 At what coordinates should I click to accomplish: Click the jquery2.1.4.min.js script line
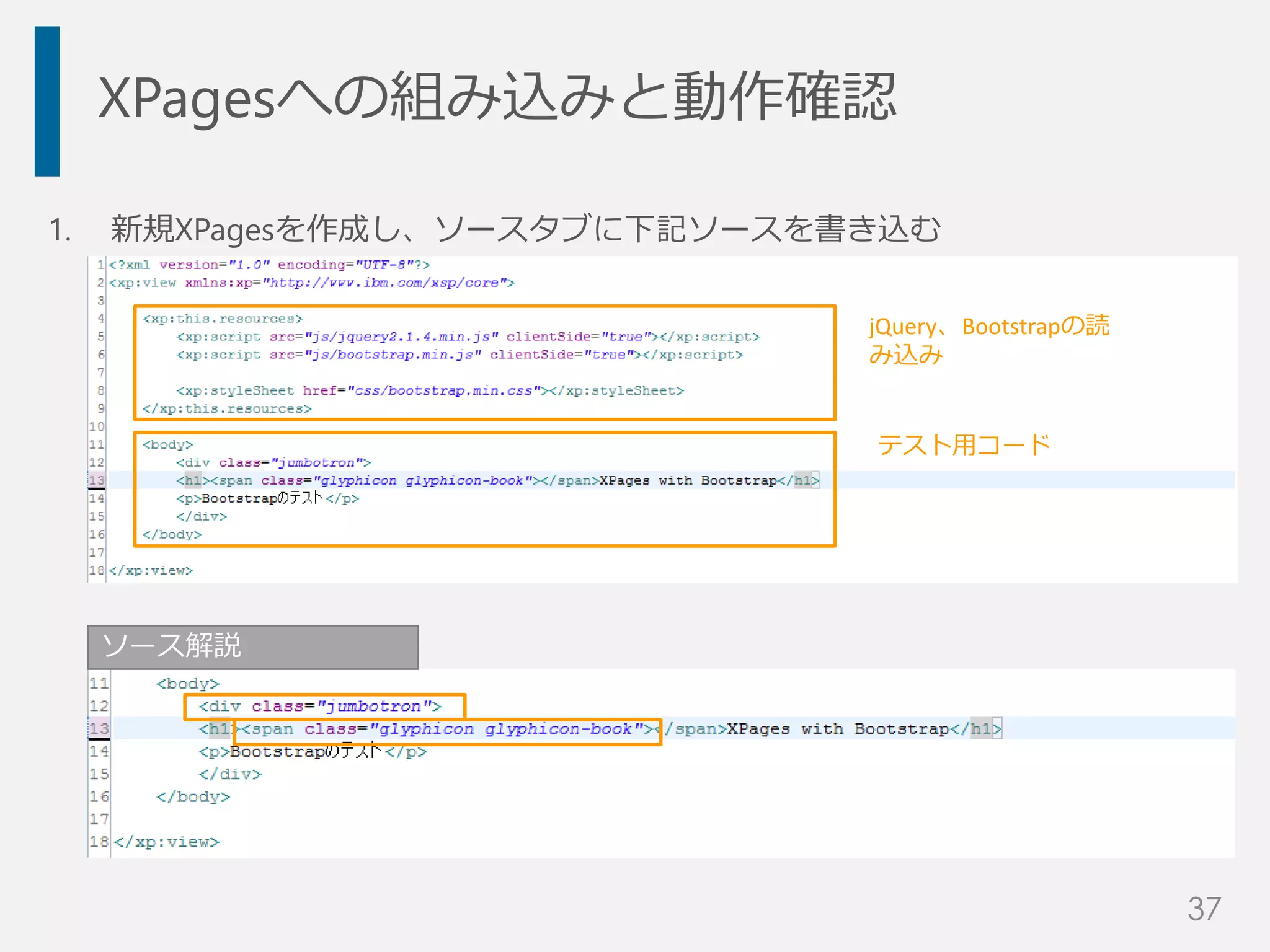point(468,337)
